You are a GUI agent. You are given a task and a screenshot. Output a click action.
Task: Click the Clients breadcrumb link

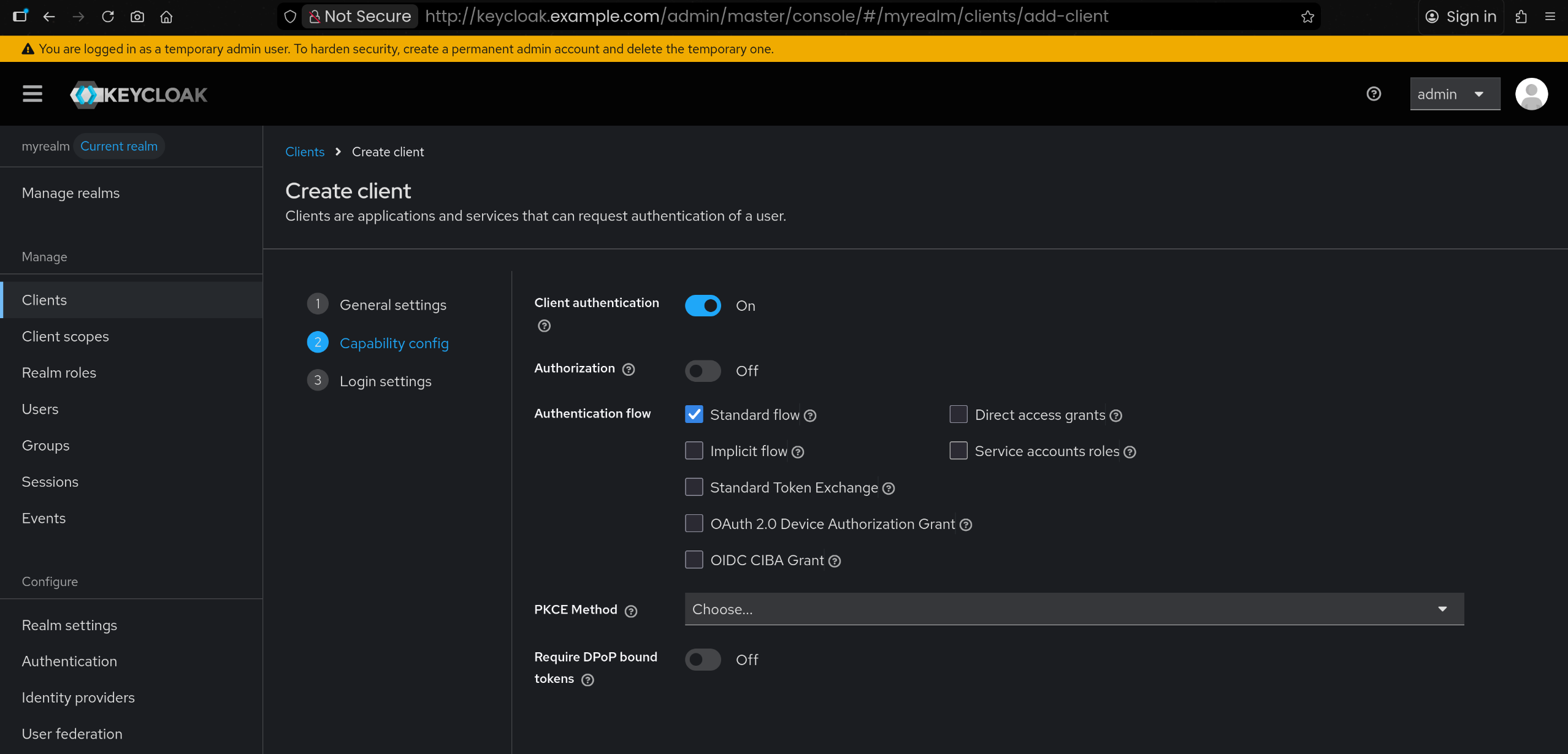pos(305,152)
